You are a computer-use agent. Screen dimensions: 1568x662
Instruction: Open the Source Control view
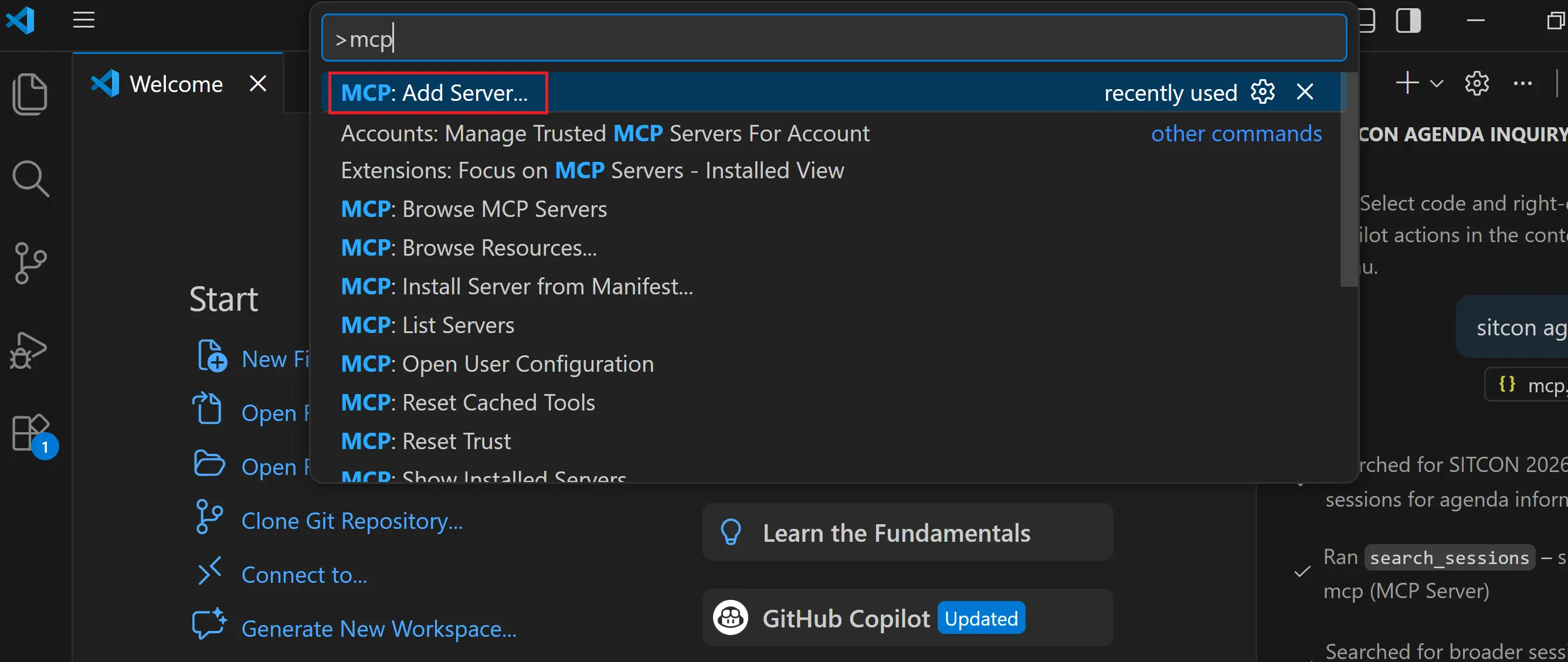tap(29, 263)
